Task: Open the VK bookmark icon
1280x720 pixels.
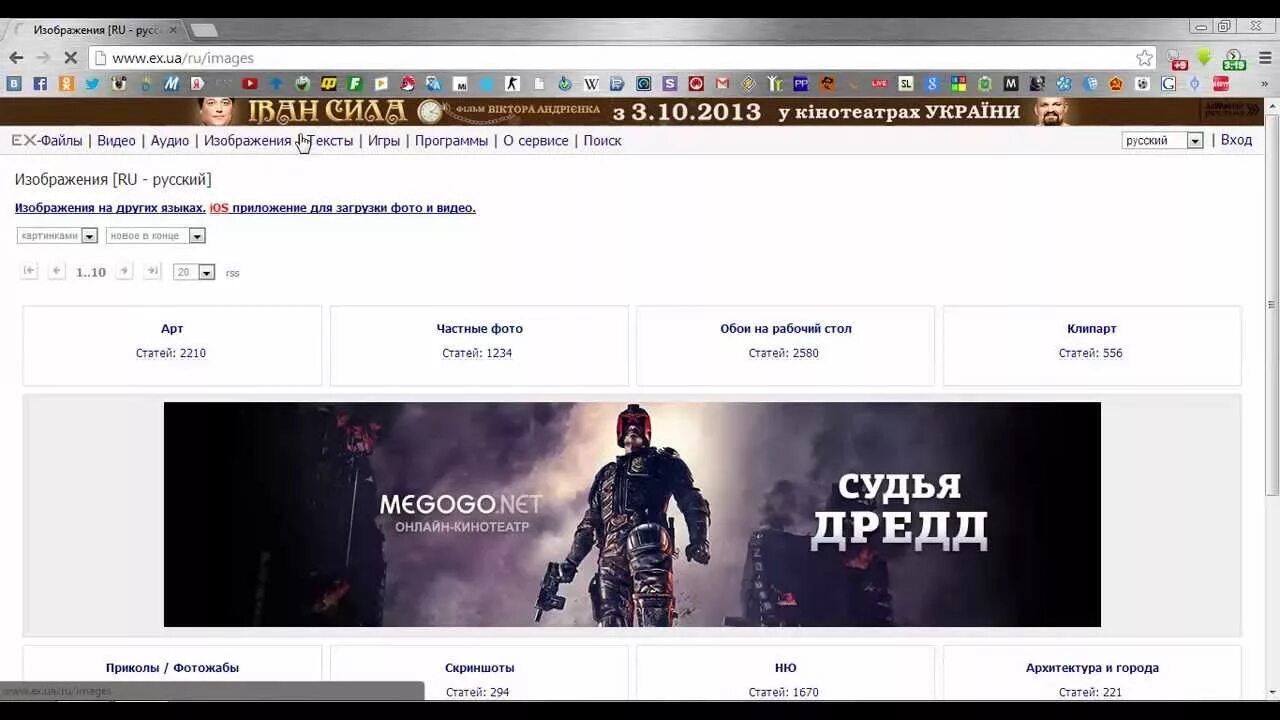Action: (x=14, y=84)
